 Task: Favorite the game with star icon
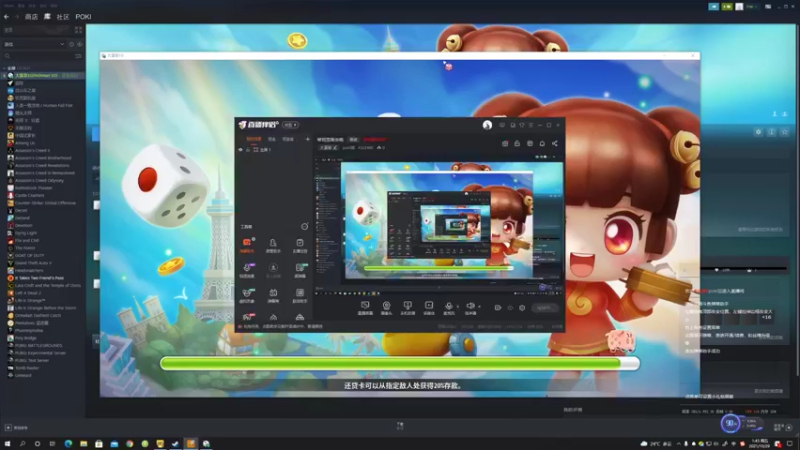pos(785,132)
